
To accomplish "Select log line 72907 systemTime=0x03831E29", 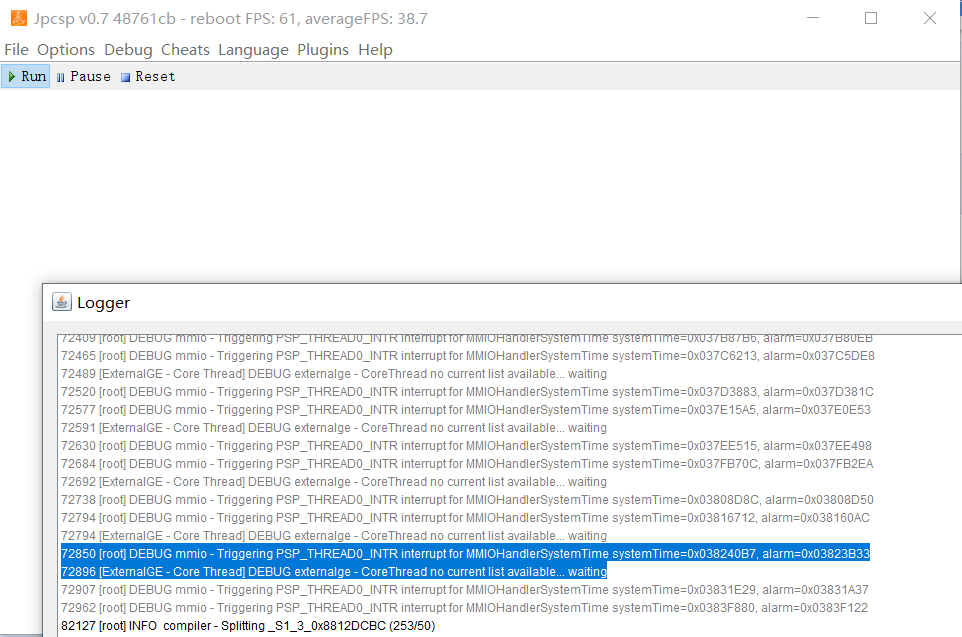I will click(x=465, y=590).
